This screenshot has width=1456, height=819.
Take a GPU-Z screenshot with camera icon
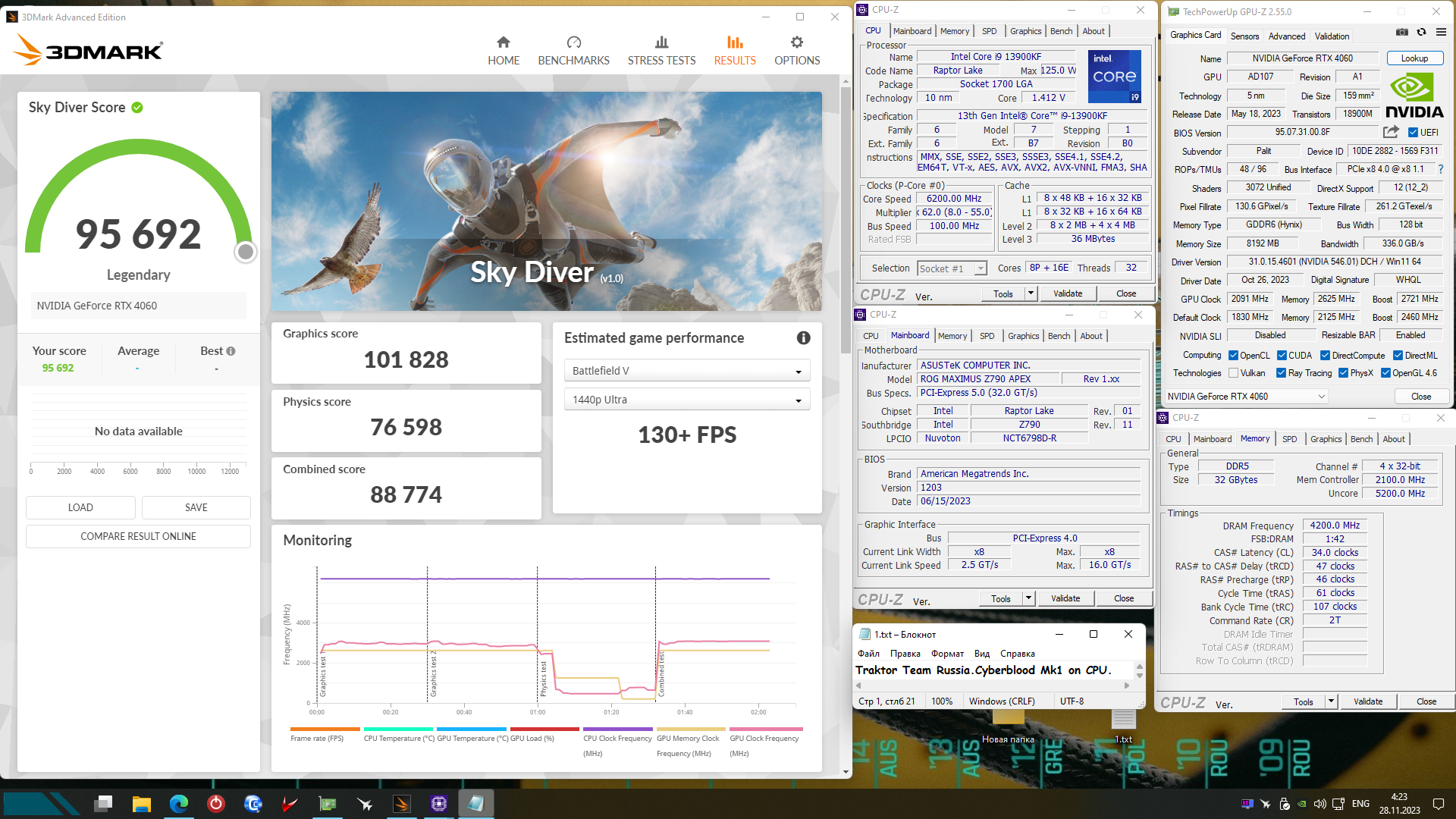(1402, 32)
